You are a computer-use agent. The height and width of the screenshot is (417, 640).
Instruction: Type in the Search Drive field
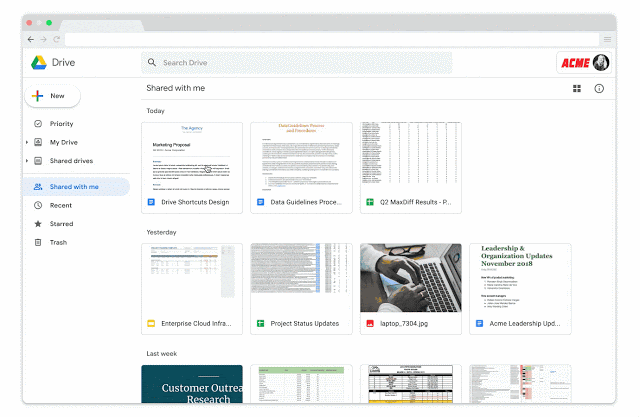pyautogui.click(x=300, y=63)
